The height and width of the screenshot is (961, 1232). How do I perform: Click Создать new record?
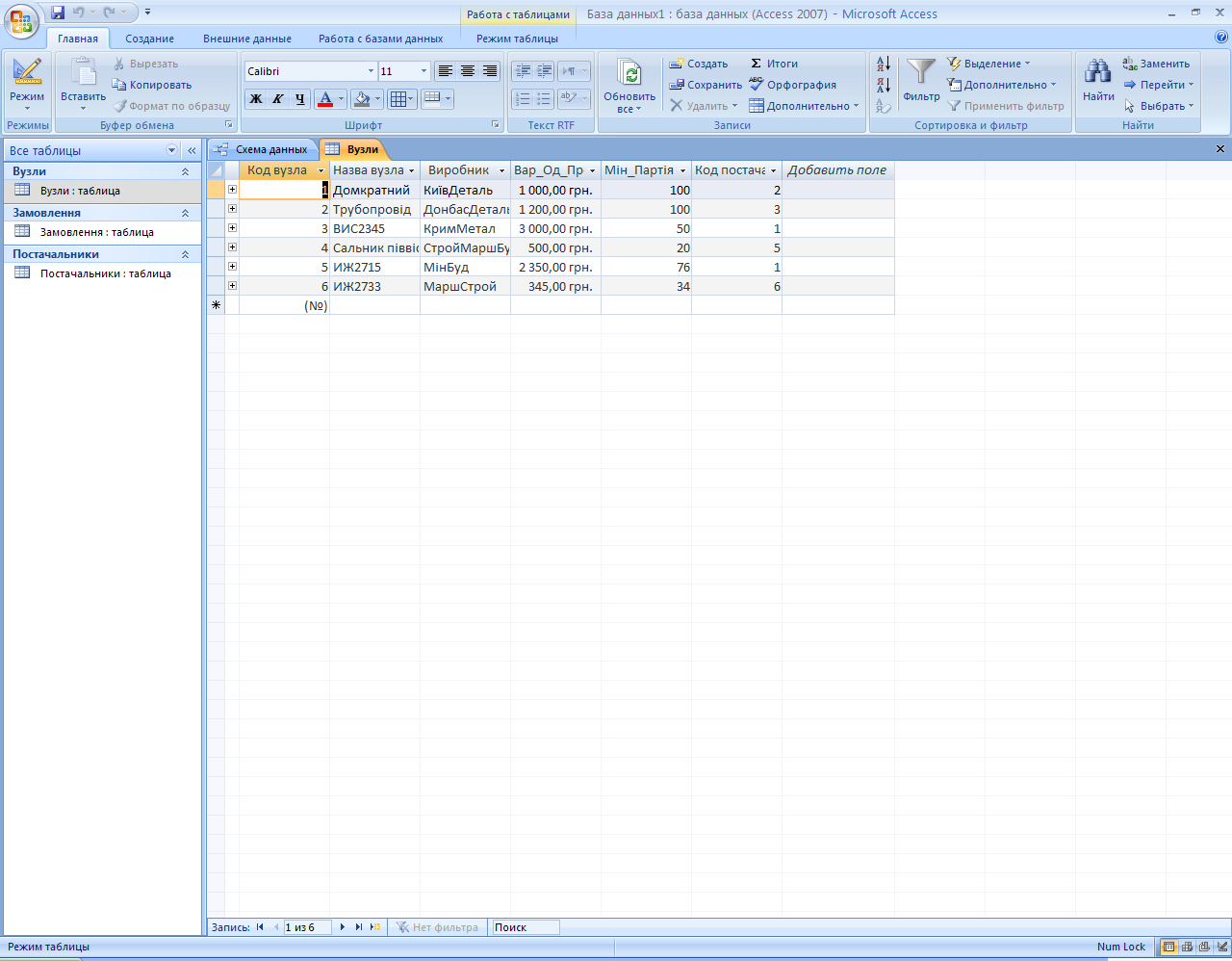[699, 64]
